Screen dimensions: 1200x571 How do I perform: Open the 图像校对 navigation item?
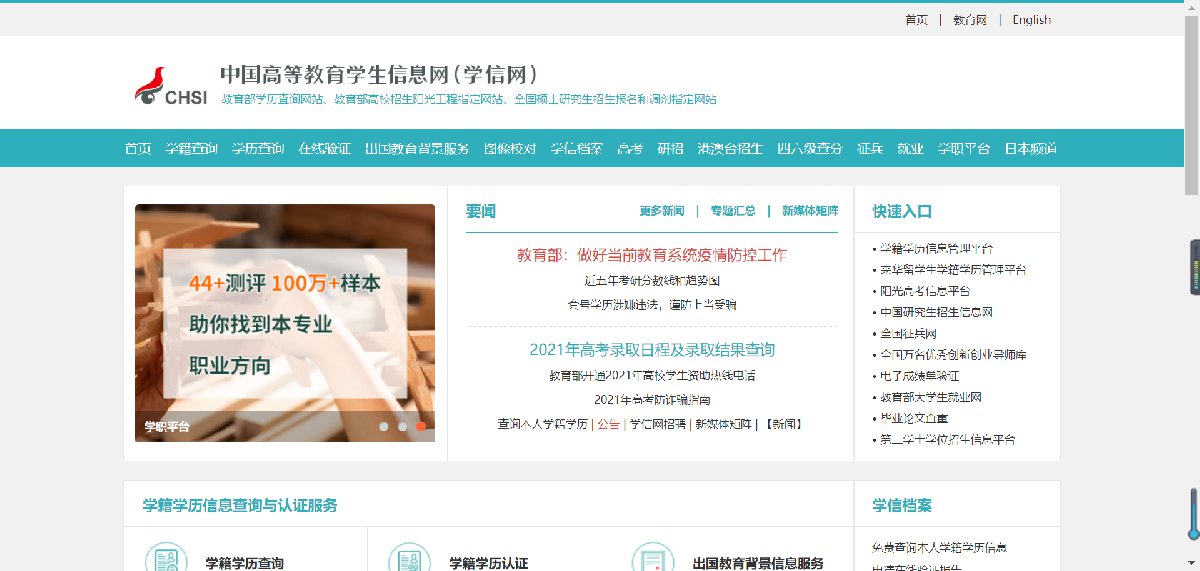coord(510,148)
